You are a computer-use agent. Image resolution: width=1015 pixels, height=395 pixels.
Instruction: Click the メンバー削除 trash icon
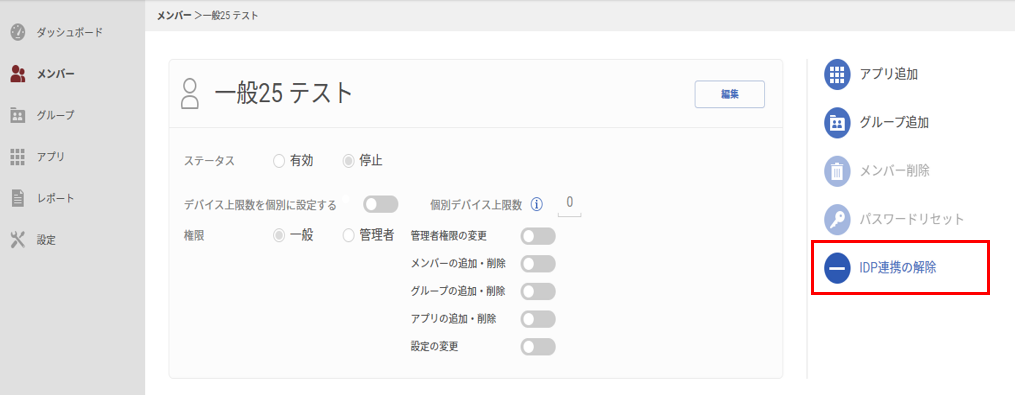(836, 172)
